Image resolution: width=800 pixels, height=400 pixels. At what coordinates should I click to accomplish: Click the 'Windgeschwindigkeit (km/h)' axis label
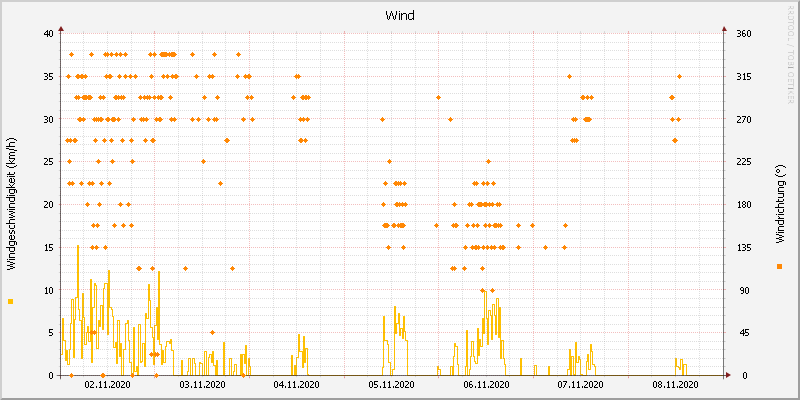coord(12,204)
